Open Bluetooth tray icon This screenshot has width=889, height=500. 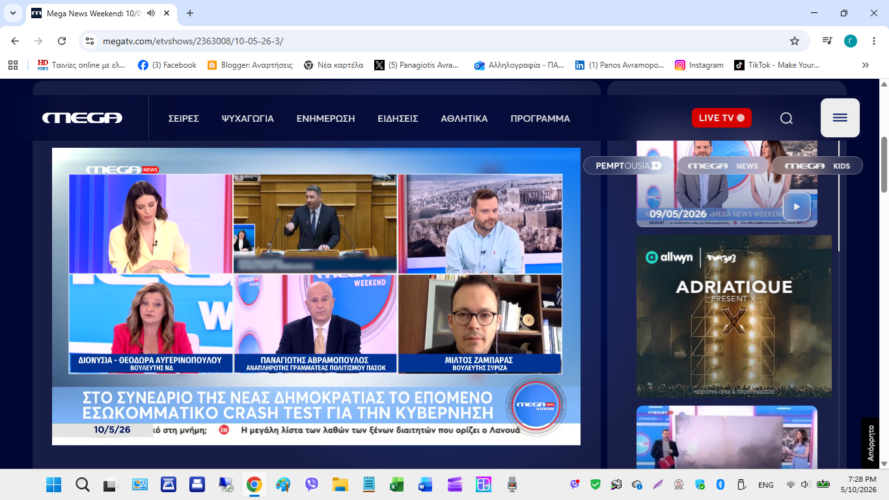click(x=720, y=485)
